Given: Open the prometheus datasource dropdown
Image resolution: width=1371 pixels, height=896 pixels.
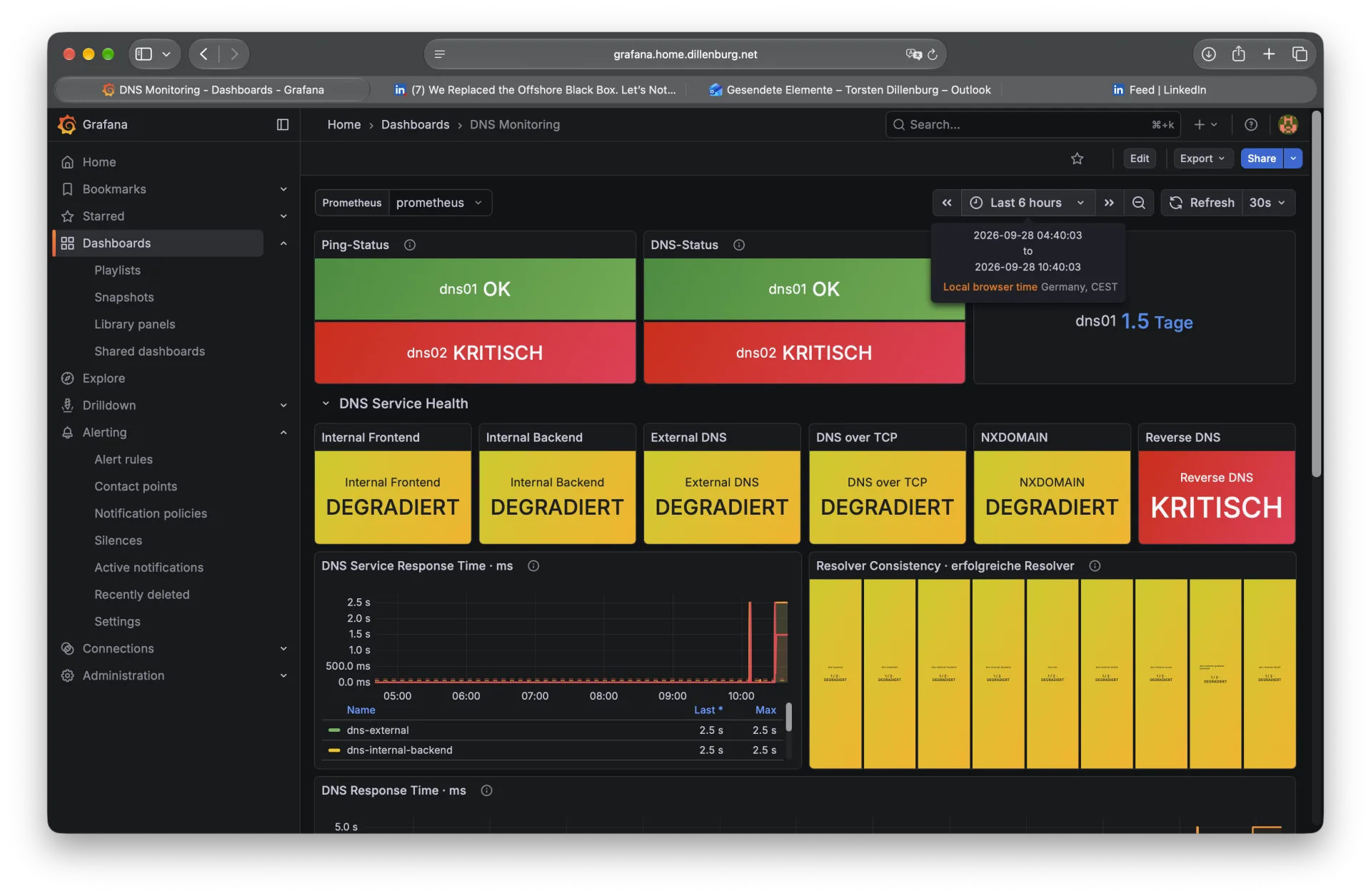Looking at the screenshot, I should [x=440, y=203].
